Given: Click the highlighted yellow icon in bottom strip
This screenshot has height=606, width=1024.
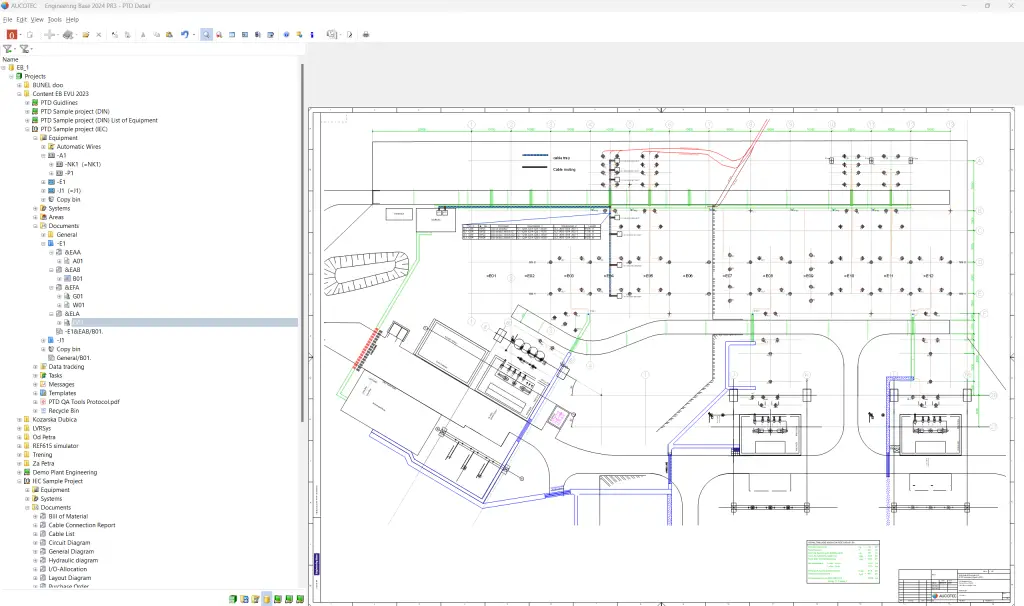Looking at the screenshot, I should pos(266,598).
